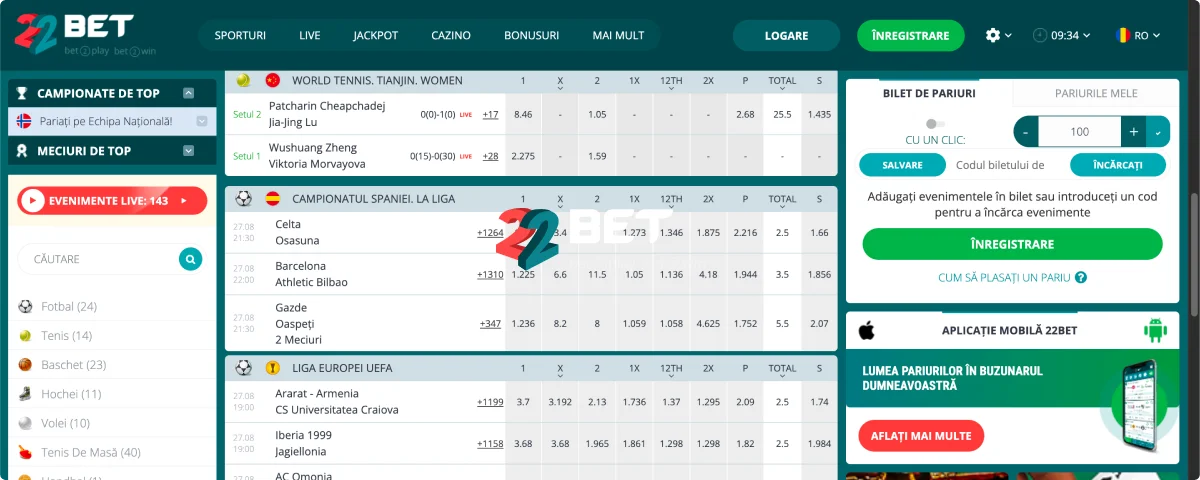1200x480 pixels.
Task: Select the Tenis ball icon
Action: (25, 335)
